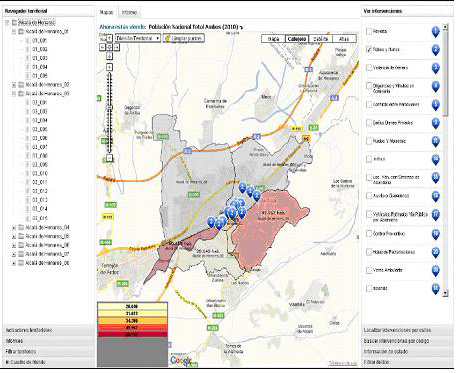Select the Satélite map view

(320, 39)
